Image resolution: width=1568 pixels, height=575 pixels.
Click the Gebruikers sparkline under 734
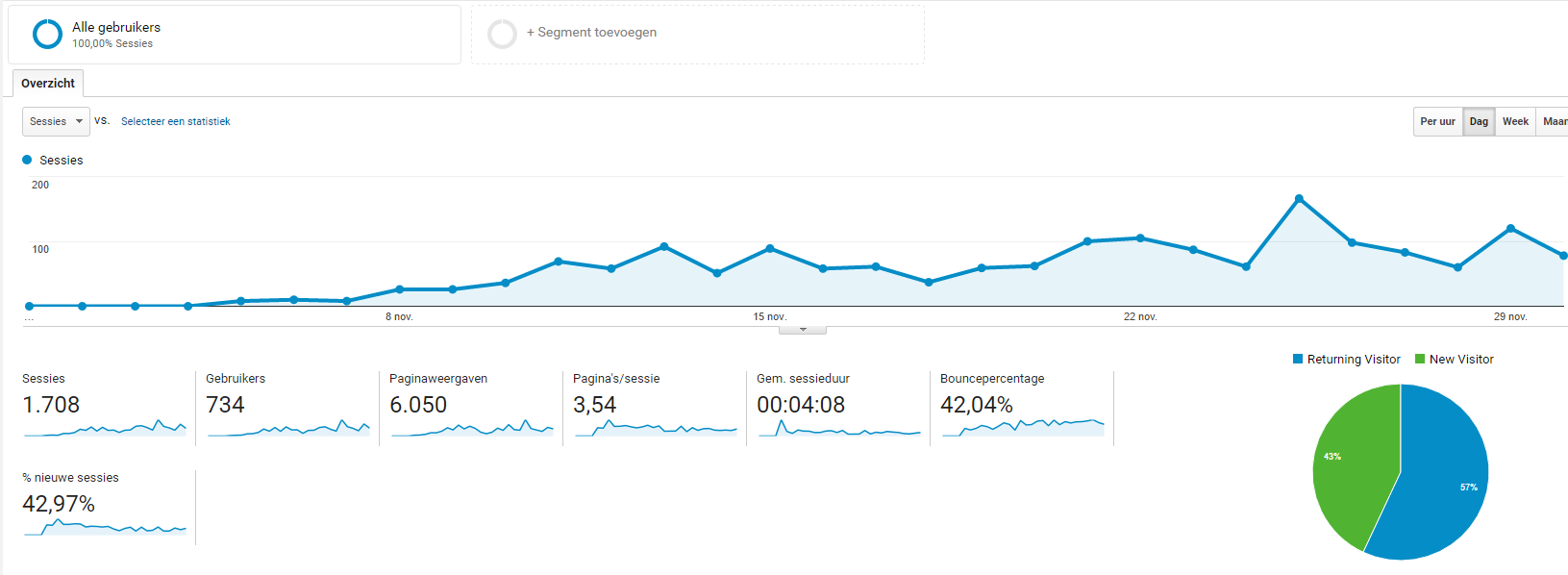point(288,427)
